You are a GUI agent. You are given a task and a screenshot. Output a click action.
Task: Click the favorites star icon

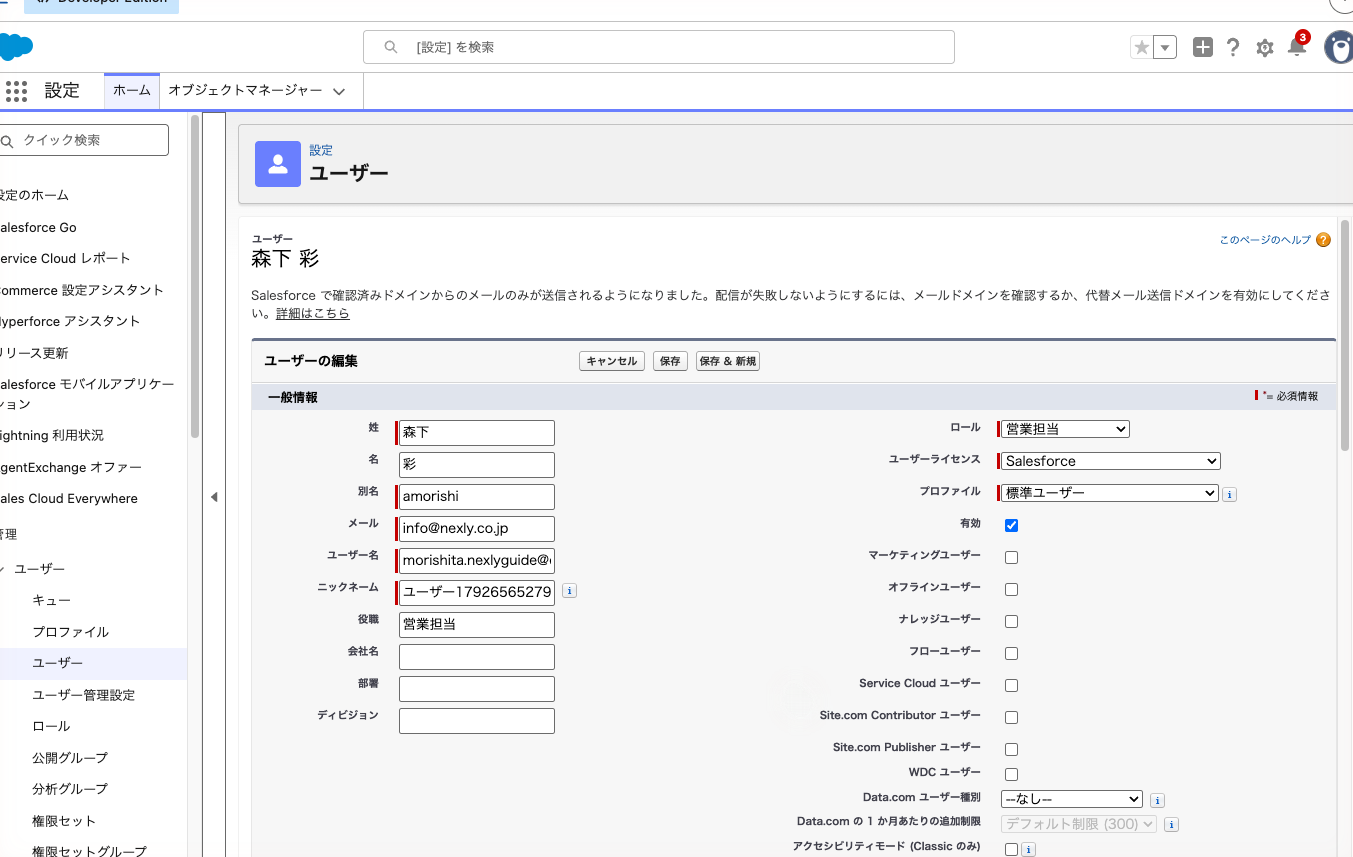(x=1141, y=47)
